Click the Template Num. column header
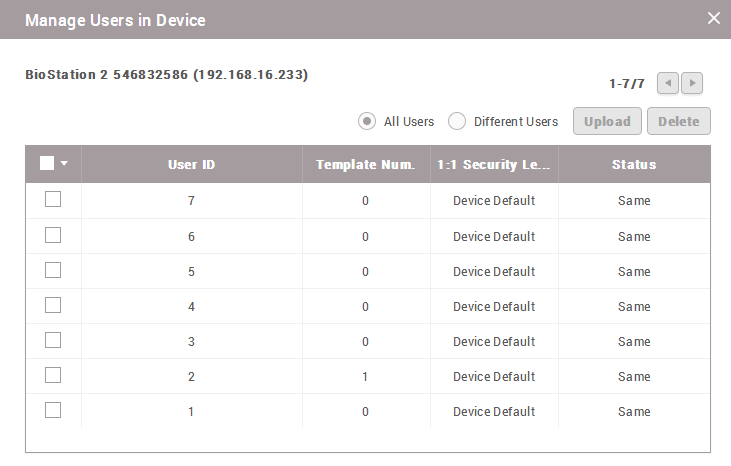 click(365, 165)
